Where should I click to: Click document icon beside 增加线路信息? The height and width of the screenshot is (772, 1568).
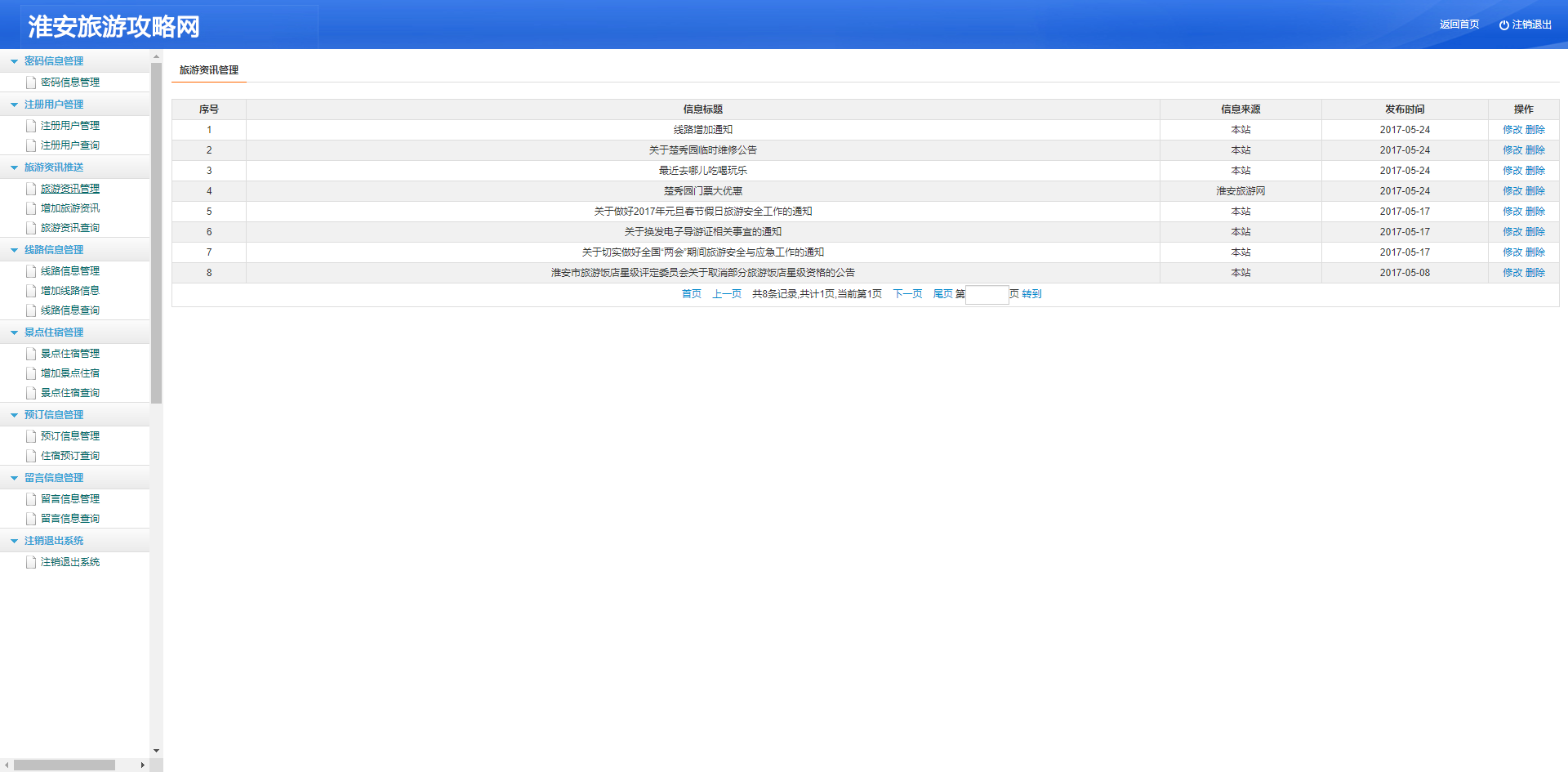coord(31,291)
